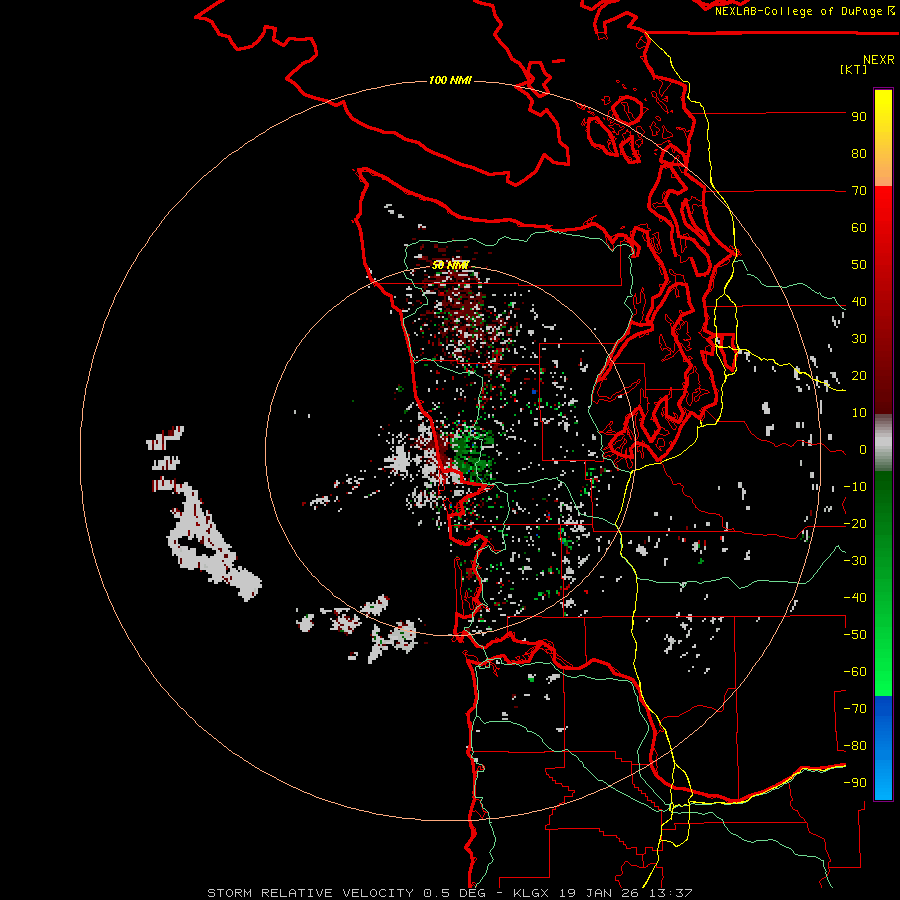Click the 50 NMI range ring label
The height and width of the screenshot is (900, 900).
[x=451, y=265]
